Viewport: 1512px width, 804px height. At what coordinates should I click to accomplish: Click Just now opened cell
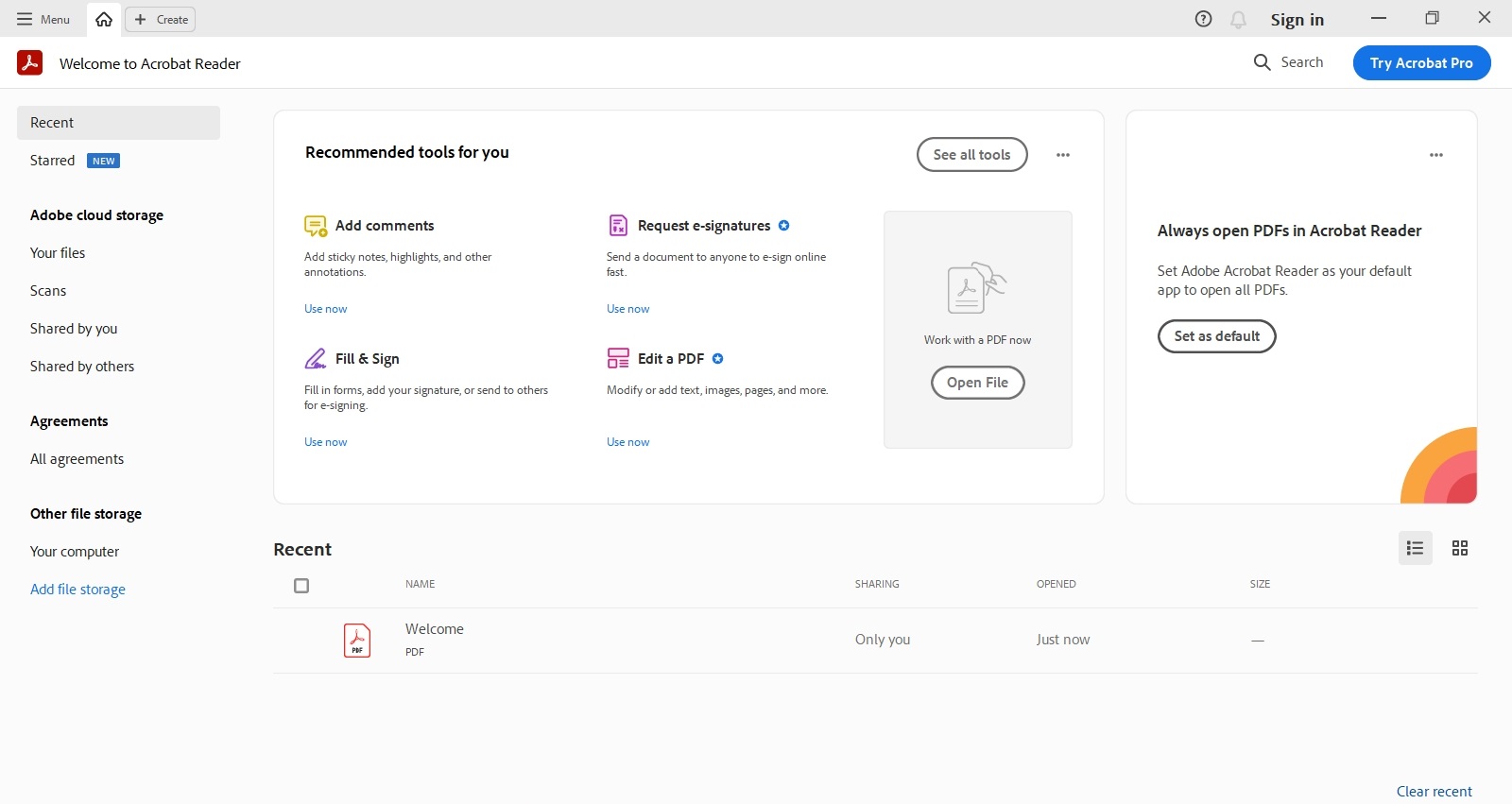[1063, 640]
